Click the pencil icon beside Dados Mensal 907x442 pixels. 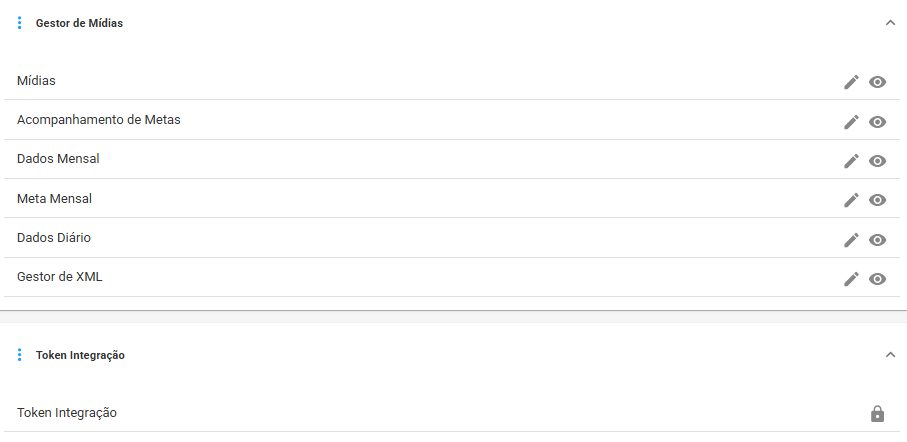pos(851,161)
